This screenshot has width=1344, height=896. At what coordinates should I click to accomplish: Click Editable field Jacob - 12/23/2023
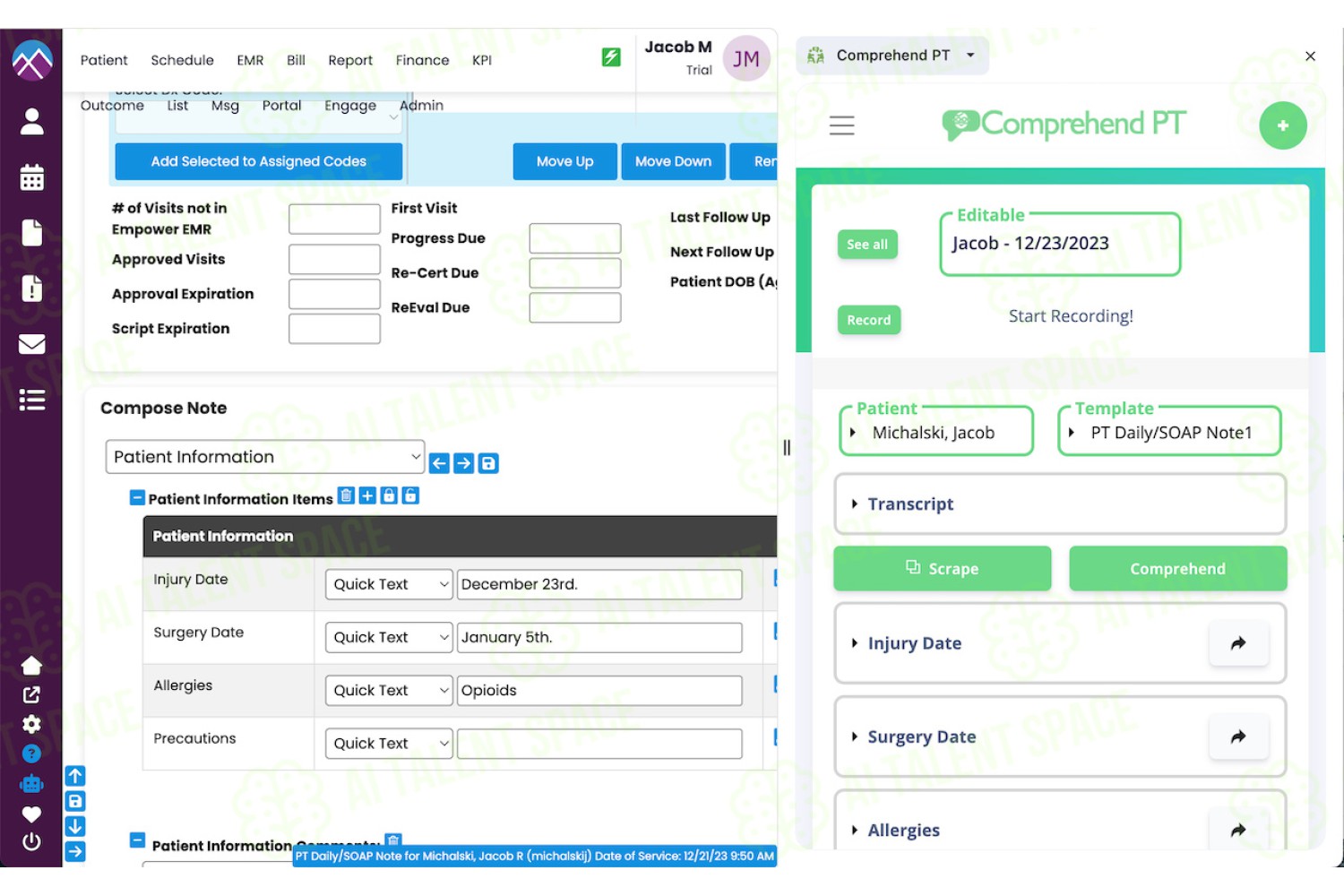click(x=1060, y=244)
